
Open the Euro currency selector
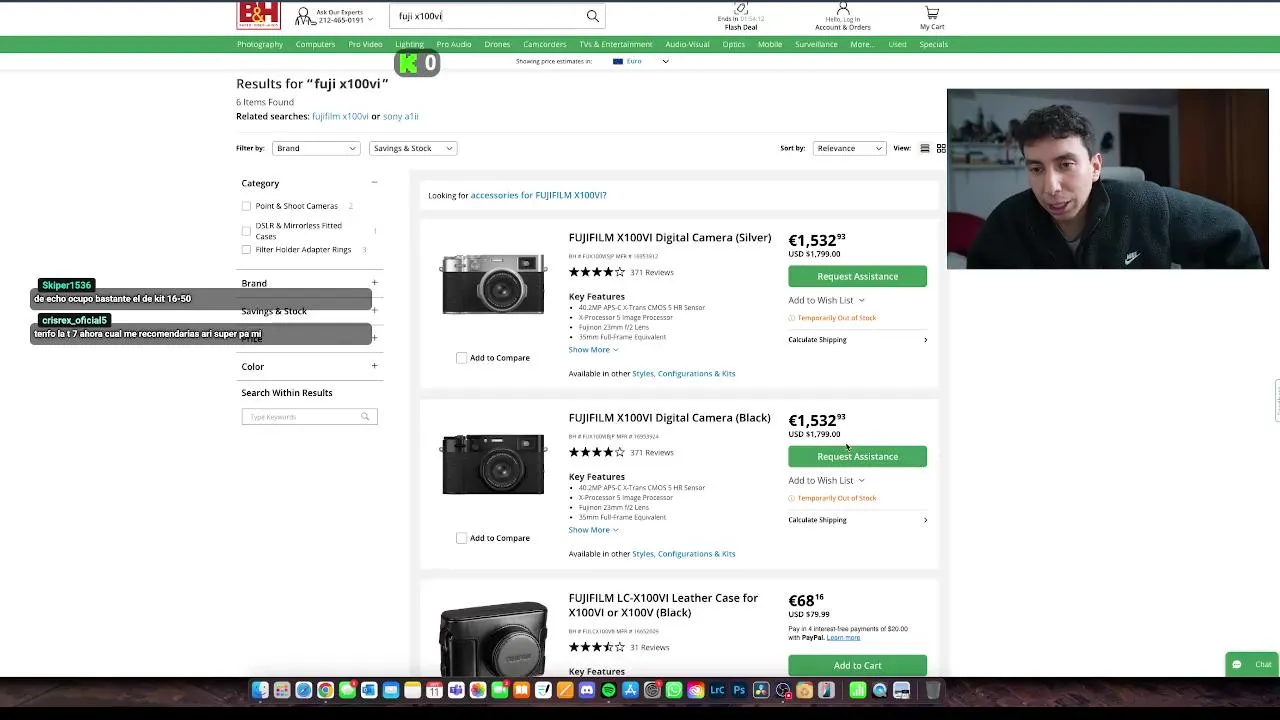641,61
